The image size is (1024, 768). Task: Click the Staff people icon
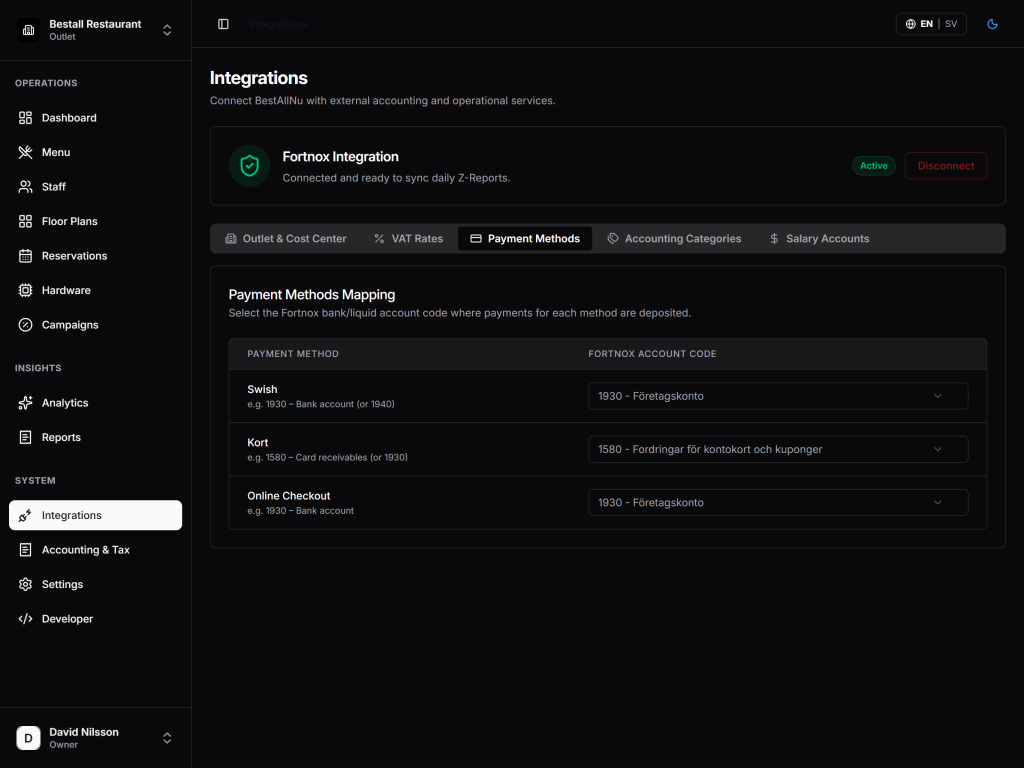(x=25, y=187)
